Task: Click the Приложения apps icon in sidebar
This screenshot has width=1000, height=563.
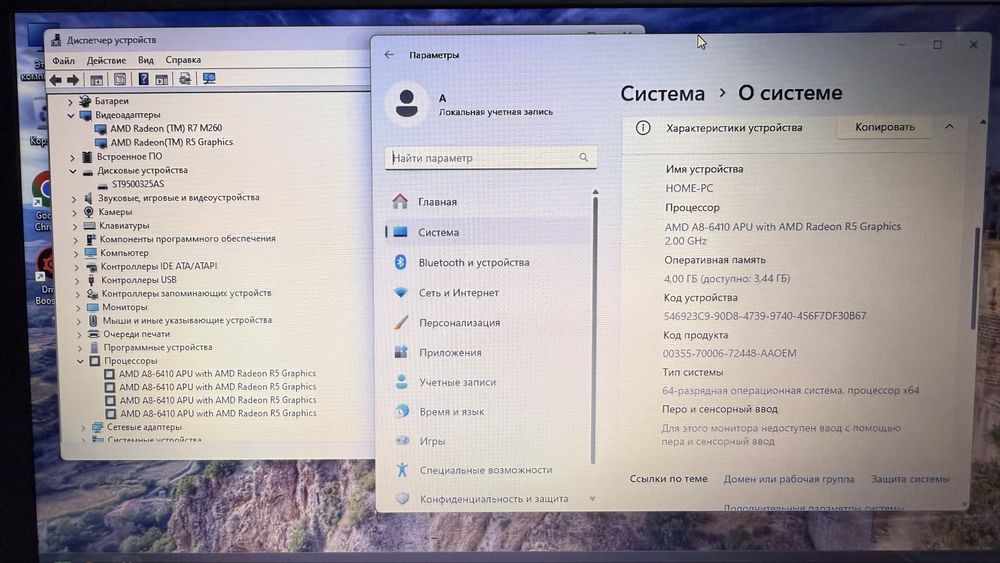Action: tap(401, 352)
